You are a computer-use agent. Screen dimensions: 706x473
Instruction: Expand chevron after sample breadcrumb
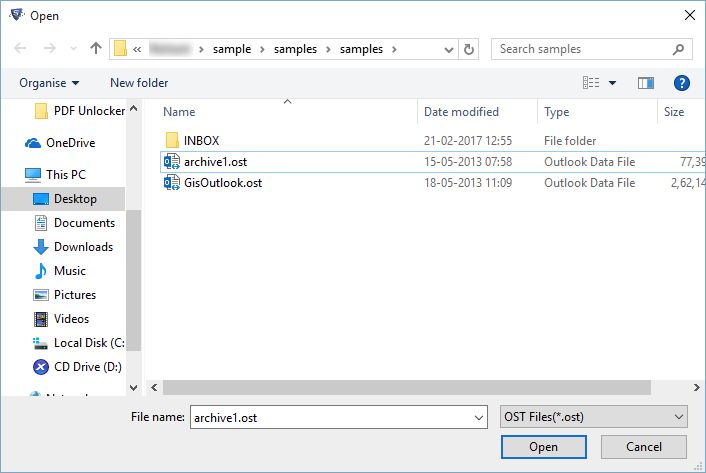pyautogui.click(x=262, y=49)
